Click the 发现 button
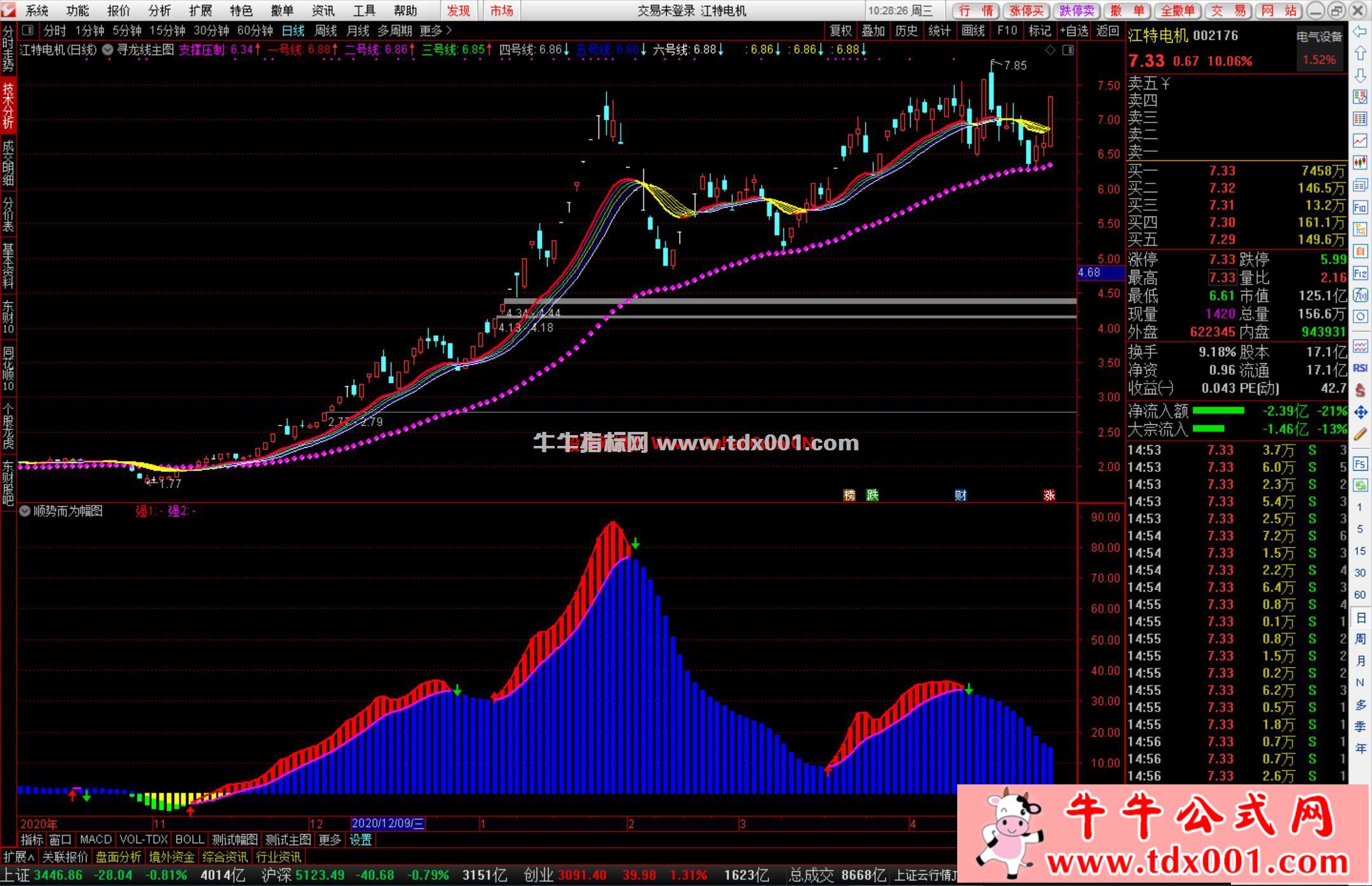The width and height of the screenshot is (1372, 886). tap(459, 10)
